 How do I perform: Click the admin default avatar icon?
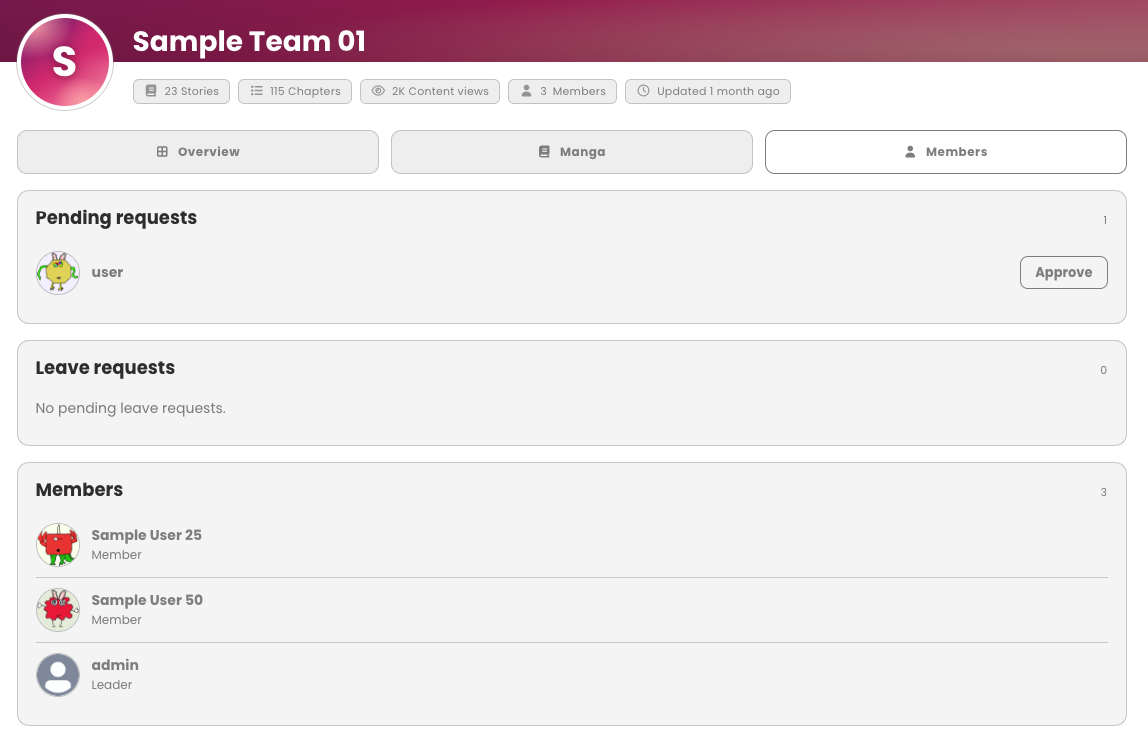(x=58, y=674)
